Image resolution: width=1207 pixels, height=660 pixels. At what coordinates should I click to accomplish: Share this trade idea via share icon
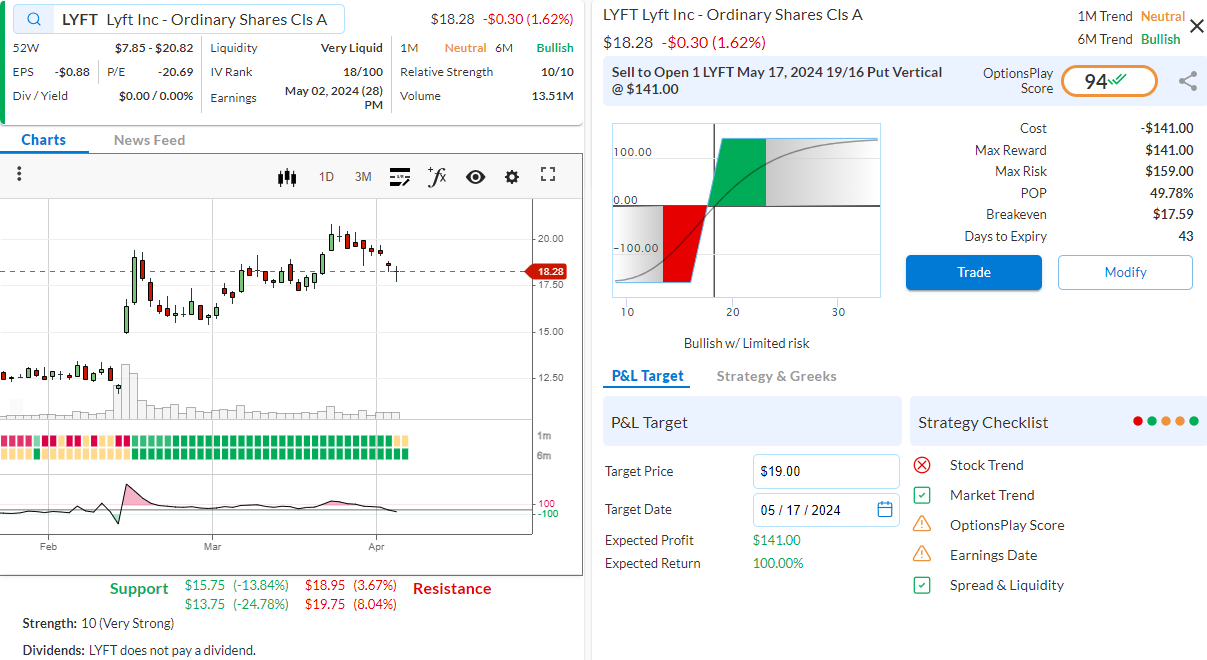click(1187, 82)
